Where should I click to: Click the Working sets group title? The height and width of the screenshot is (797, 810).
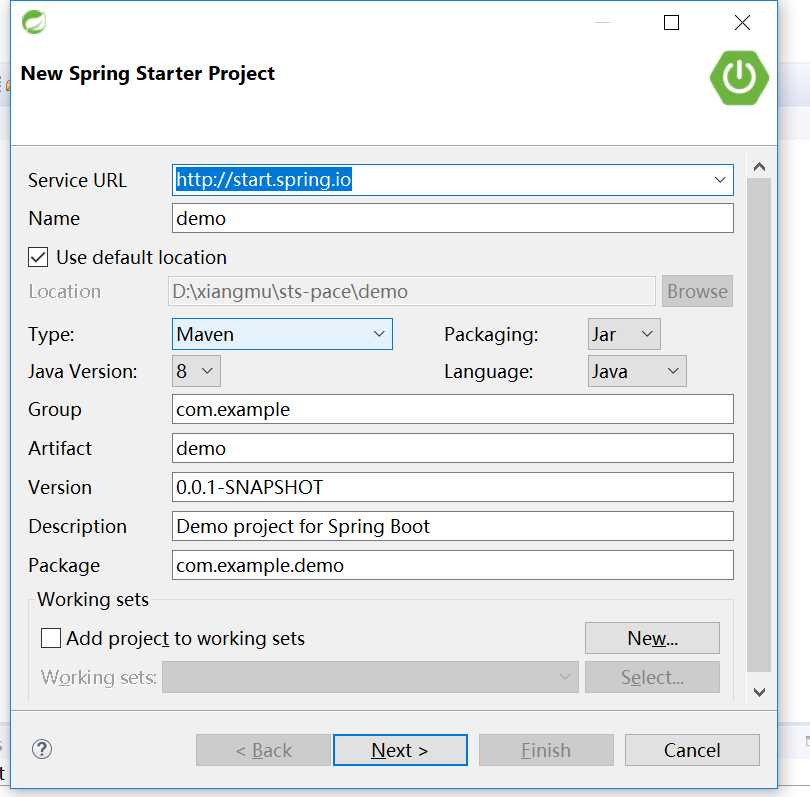93,599
